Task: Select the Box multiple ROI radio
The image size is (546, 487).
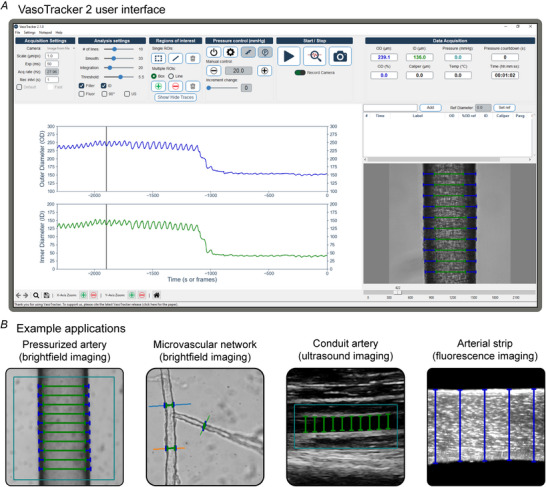Action: [154, 76]
